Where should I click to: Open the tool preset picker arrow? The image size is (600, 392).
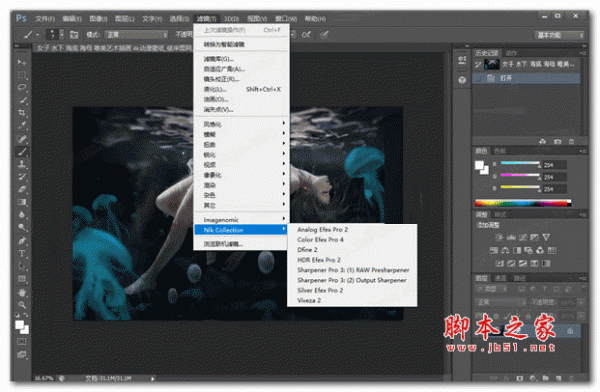pyautogui.click(x=38, y=35)
